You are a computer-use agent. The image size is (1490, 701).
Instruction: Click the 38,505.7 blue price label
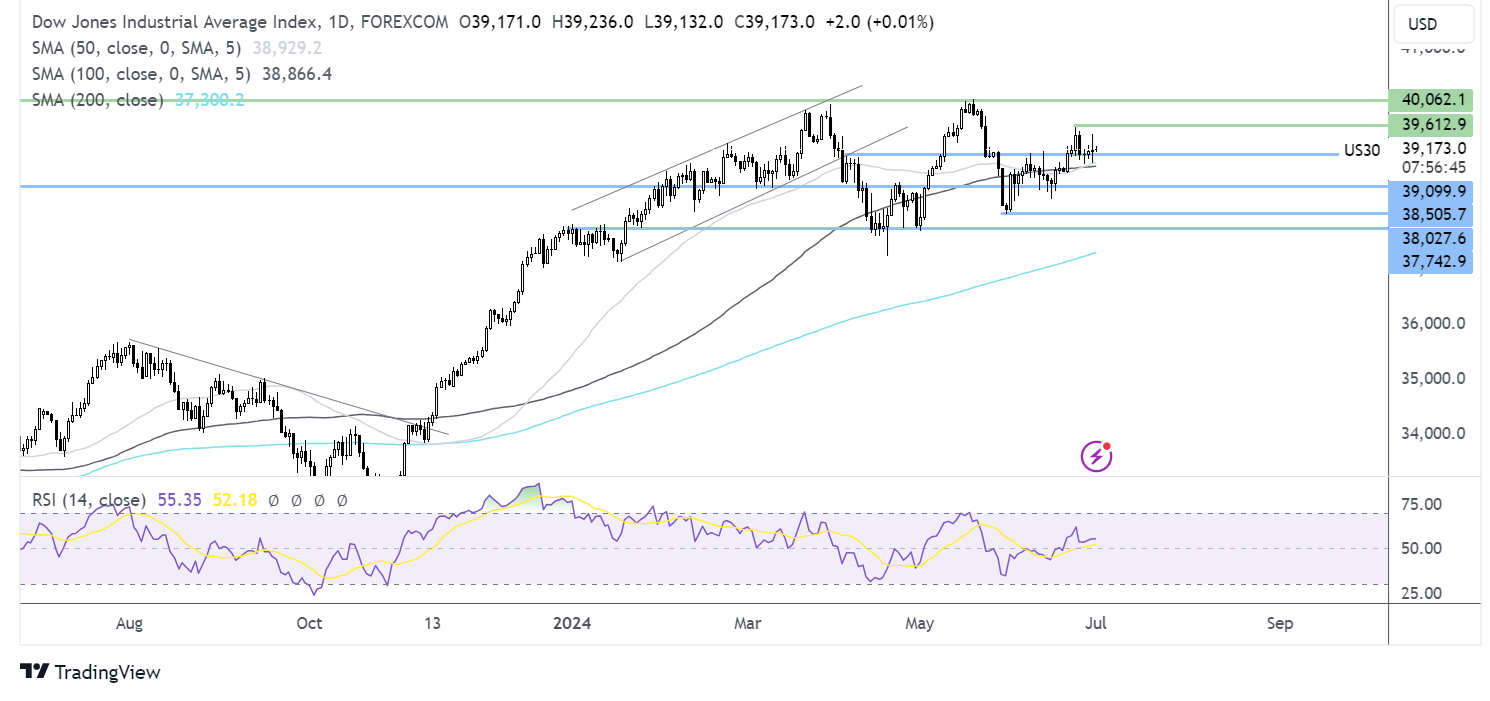[x=1433, y=214]
